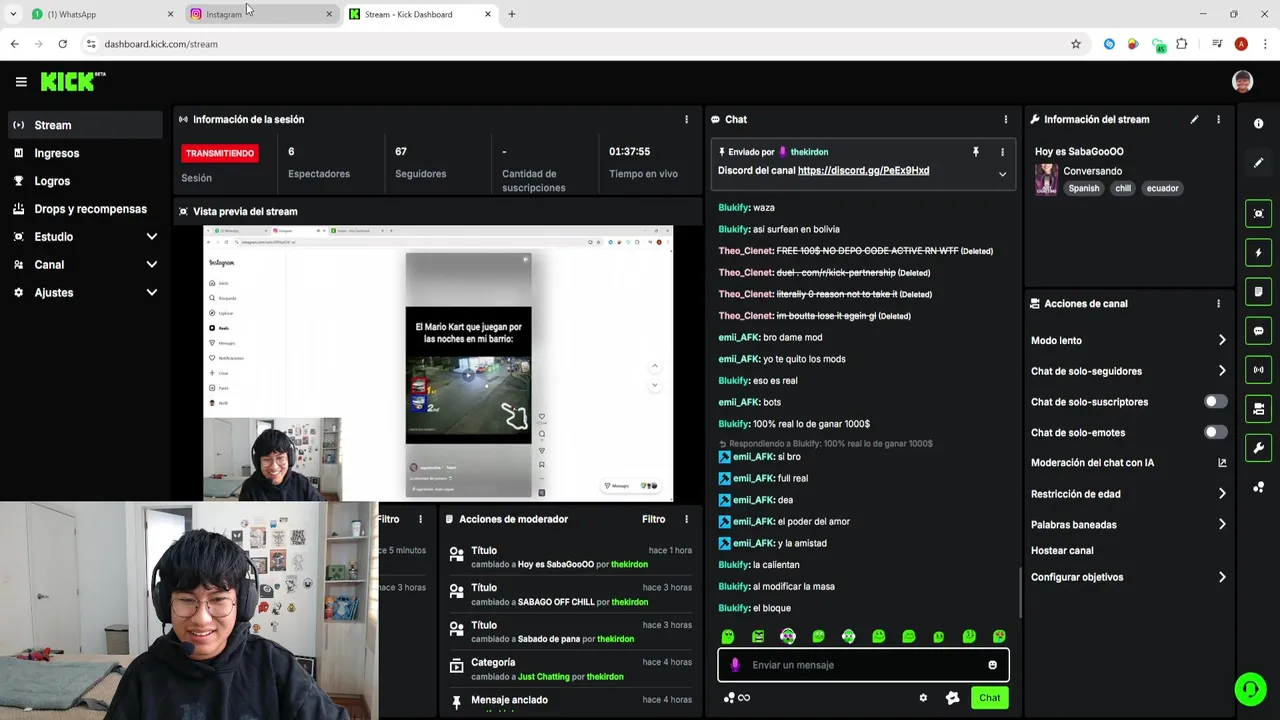The image size is (1280, 720).
Task: Click the camera panel icon in right rail
Action: 1258,409
